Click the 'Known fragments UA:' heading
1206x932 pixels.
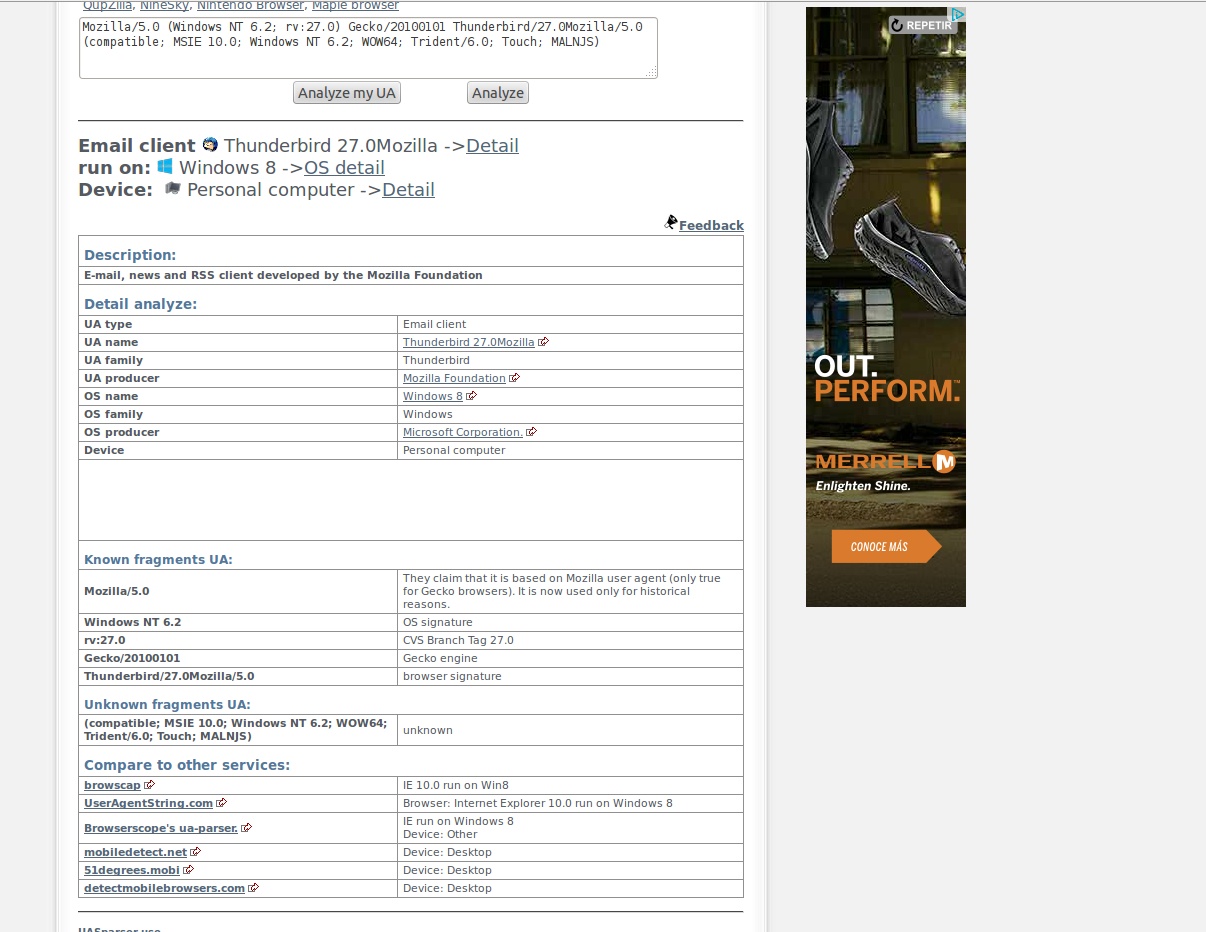point(158,560)
